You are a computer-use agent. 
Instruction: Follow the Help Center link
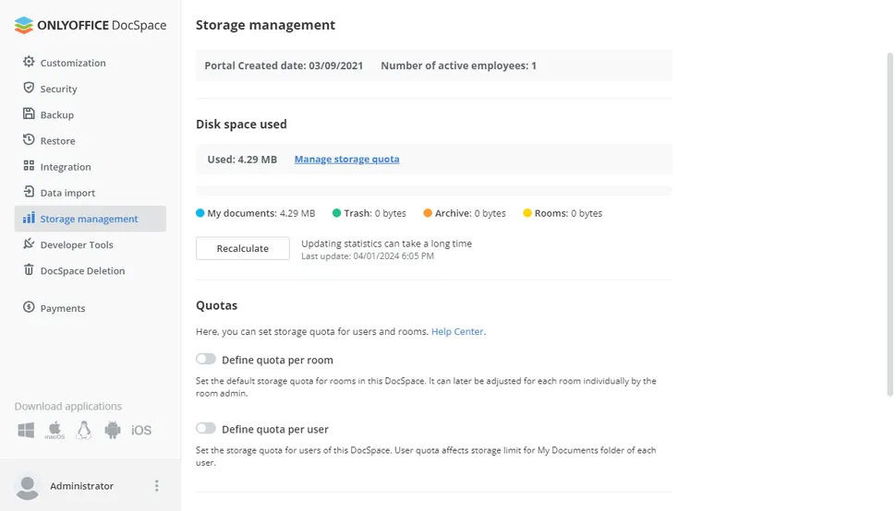457,331
